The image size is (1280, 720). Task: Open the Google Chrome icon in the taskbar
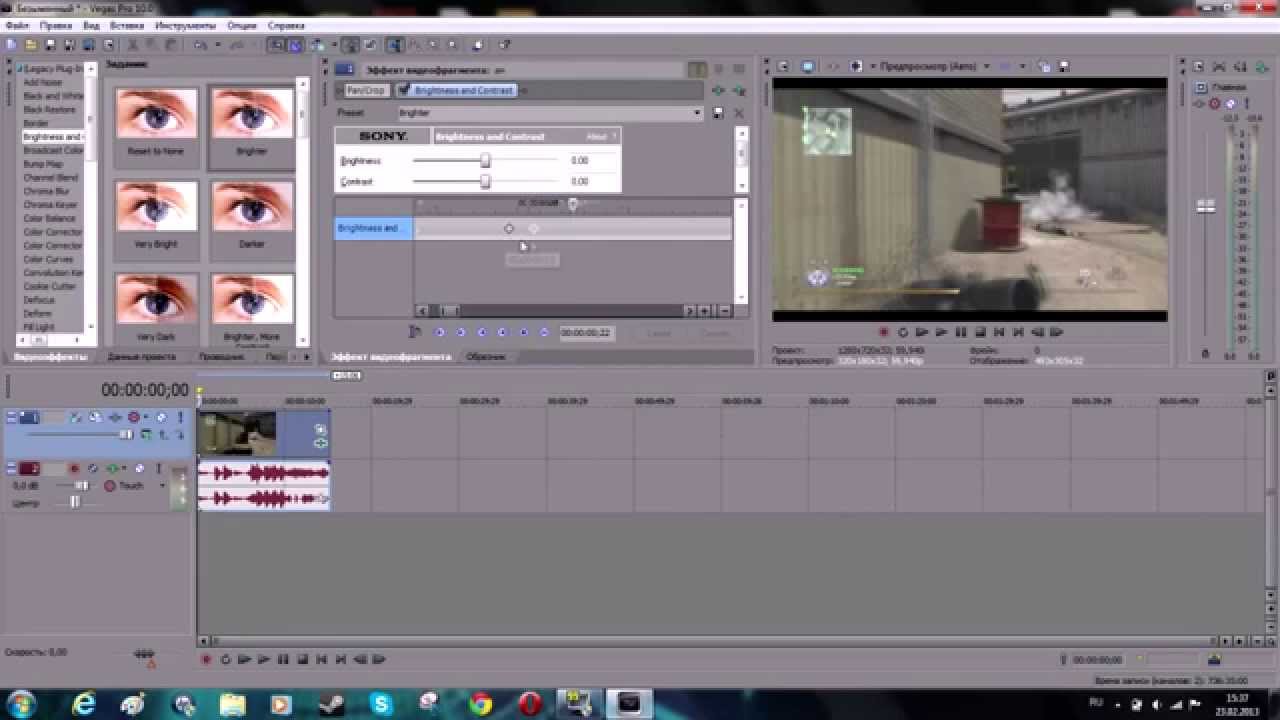click(x=480, y=704)
